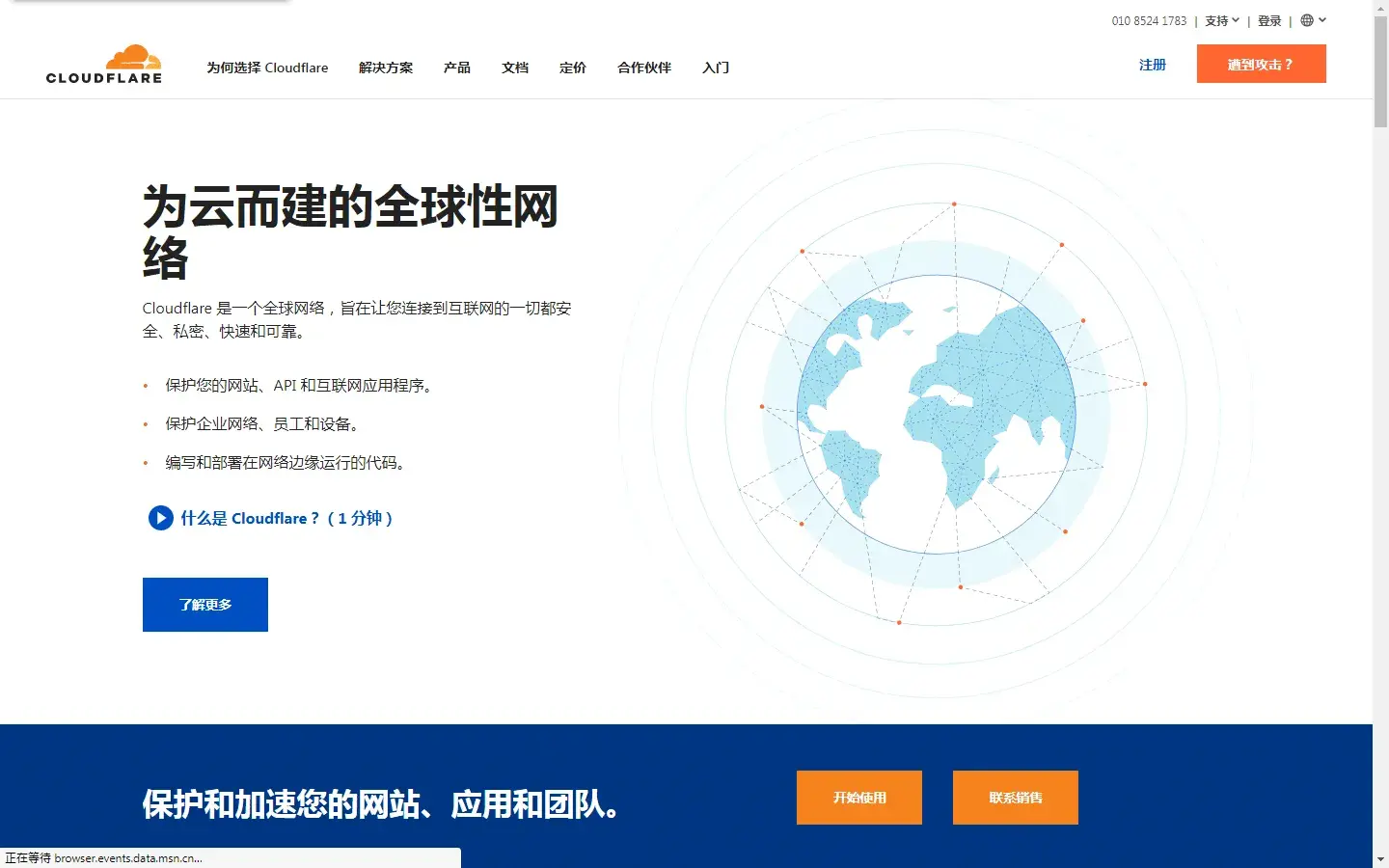The height and width of the screenshot is (868, 1389).
Task: Open 为何选择 Cloudflare menu
Action: tap(267, 68)
